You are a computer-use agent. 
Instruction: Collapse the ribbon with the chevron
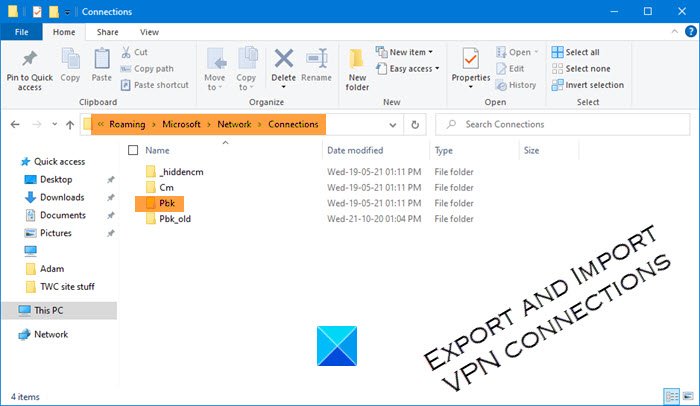coord(675,32)
